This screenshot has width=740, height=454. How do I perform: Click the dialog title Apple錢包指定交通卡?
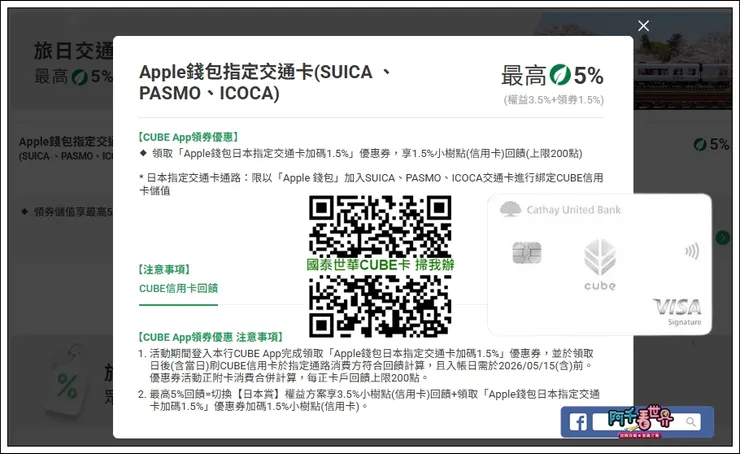coord(265,83)
